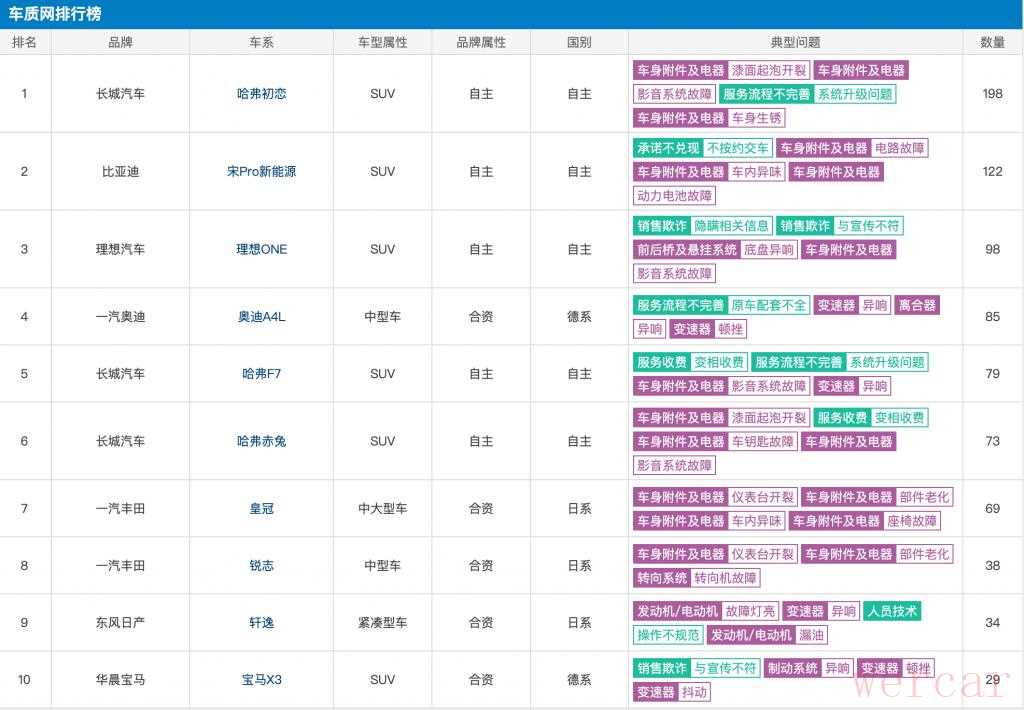Select the 座椅故障 issue tag
Screen dimensions: 1024x710
coord(912,521)
